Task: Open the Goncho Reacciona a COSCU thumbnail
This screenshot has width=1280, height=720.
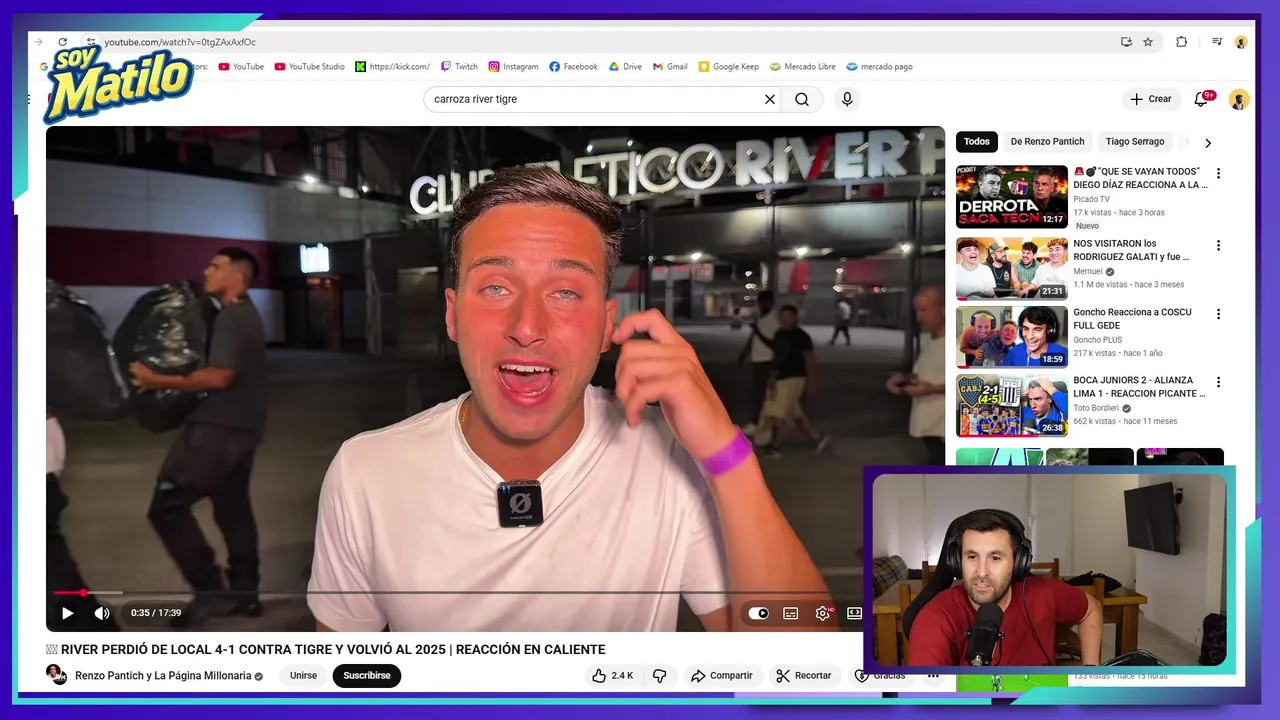Action: (x=1012, y=337)
